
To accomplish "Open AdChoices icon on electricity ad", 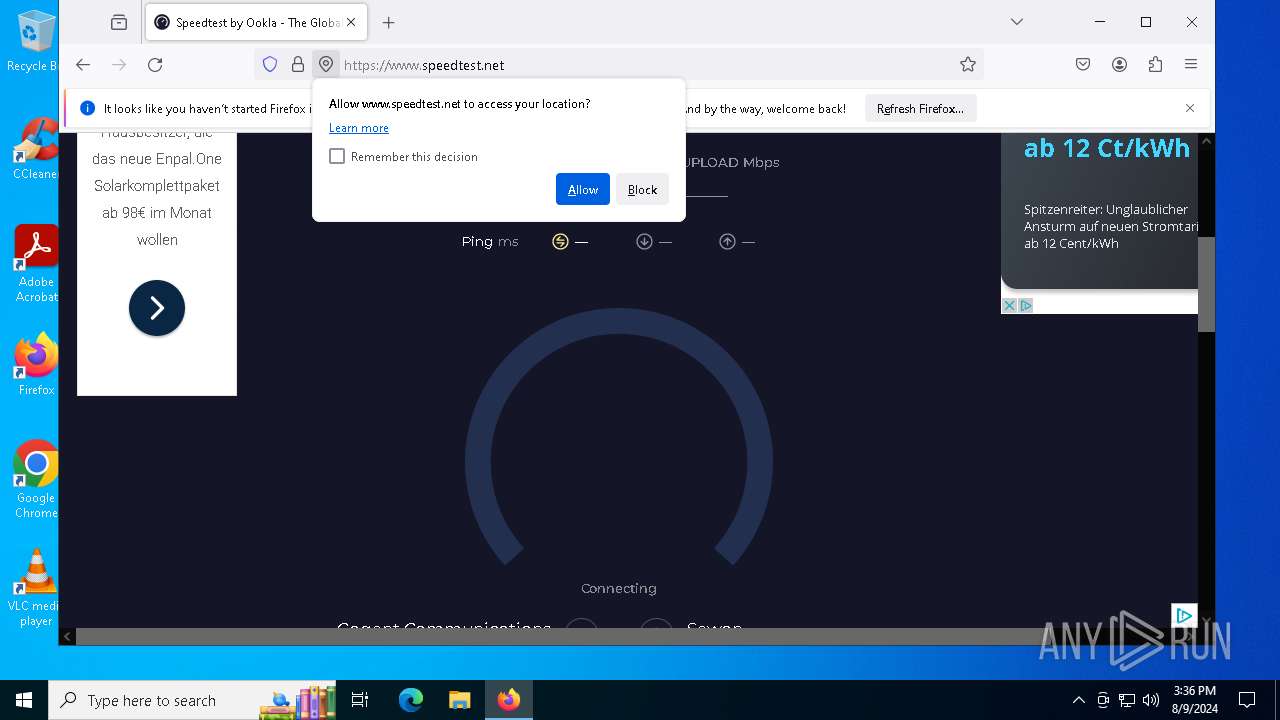I will [x=1026, y=305].
